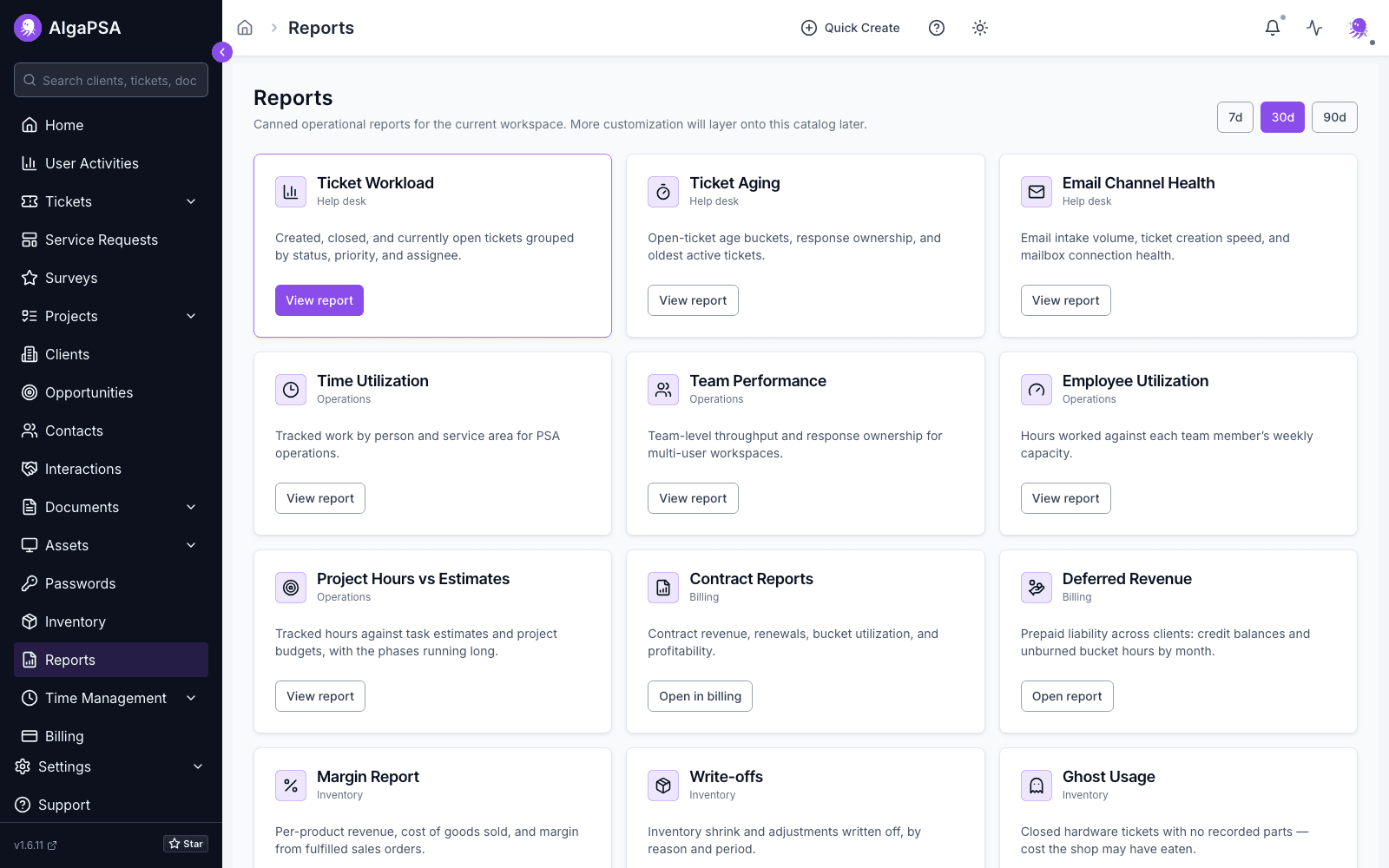
Task: Click the Margin Report card title
Action: (x=368, y=777)
